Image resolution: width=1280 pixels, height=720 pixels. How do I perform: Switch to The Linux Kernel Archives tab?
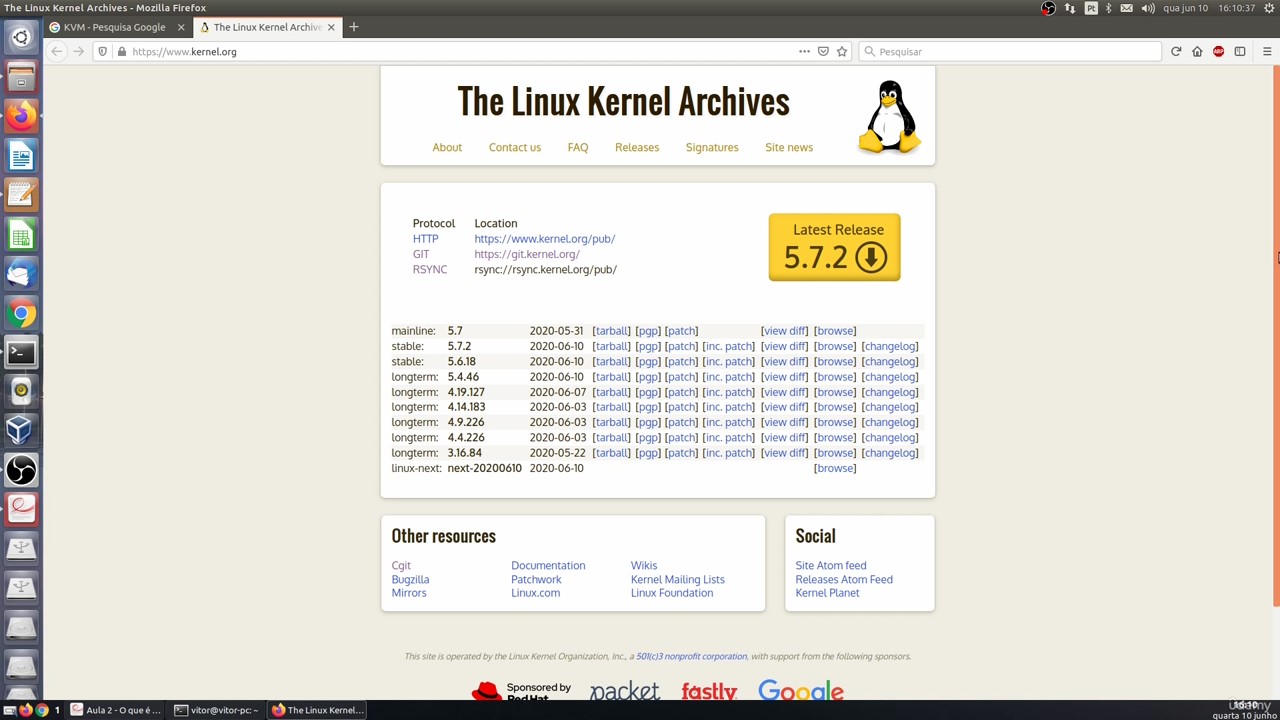[266, 27]
